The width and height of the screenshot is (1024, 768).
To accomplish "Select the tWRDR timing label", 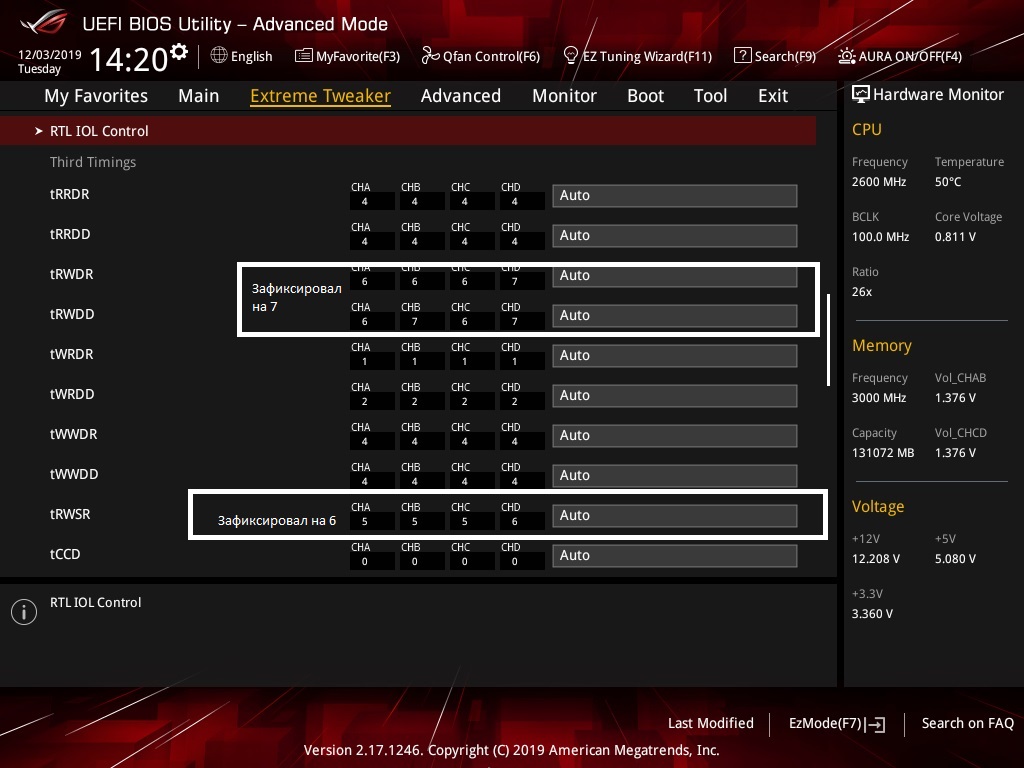I will coord(71,354).
